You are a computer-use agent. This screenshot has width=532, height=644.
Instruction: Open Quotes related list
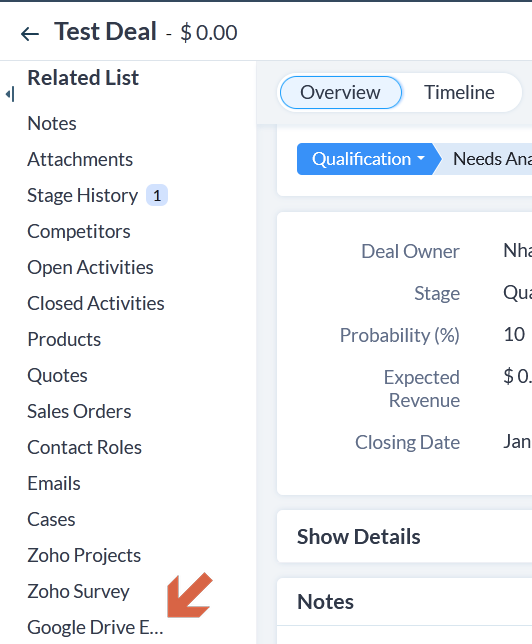(x=58, y=375)
